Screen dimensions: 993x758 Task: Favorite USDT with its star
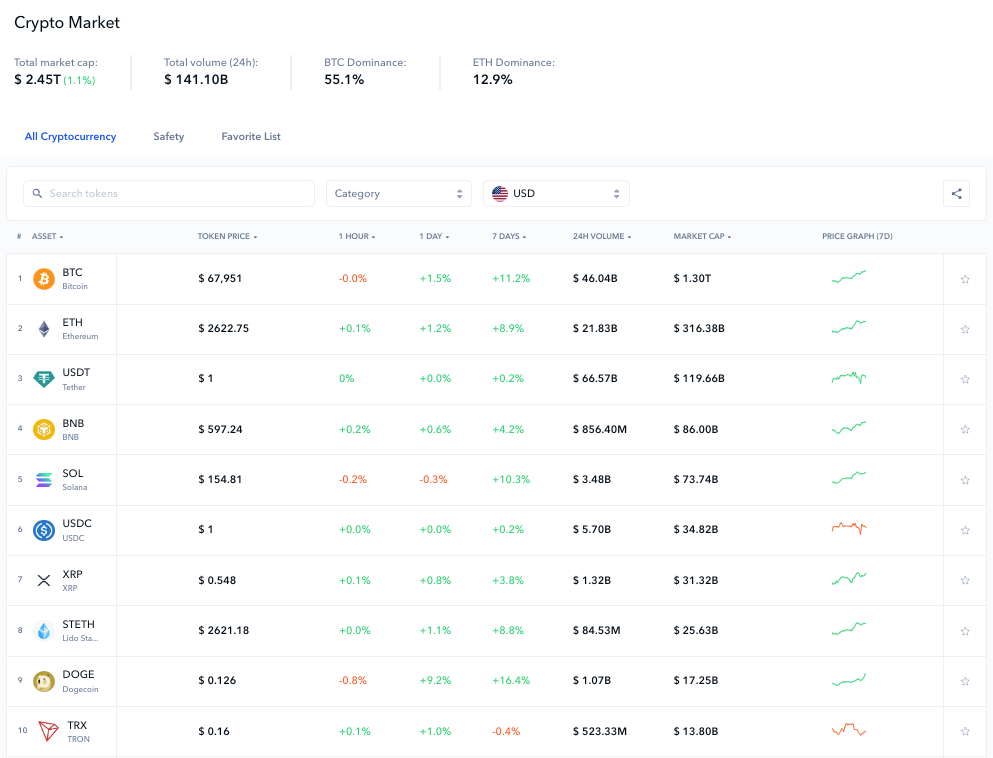click(965, 379)
